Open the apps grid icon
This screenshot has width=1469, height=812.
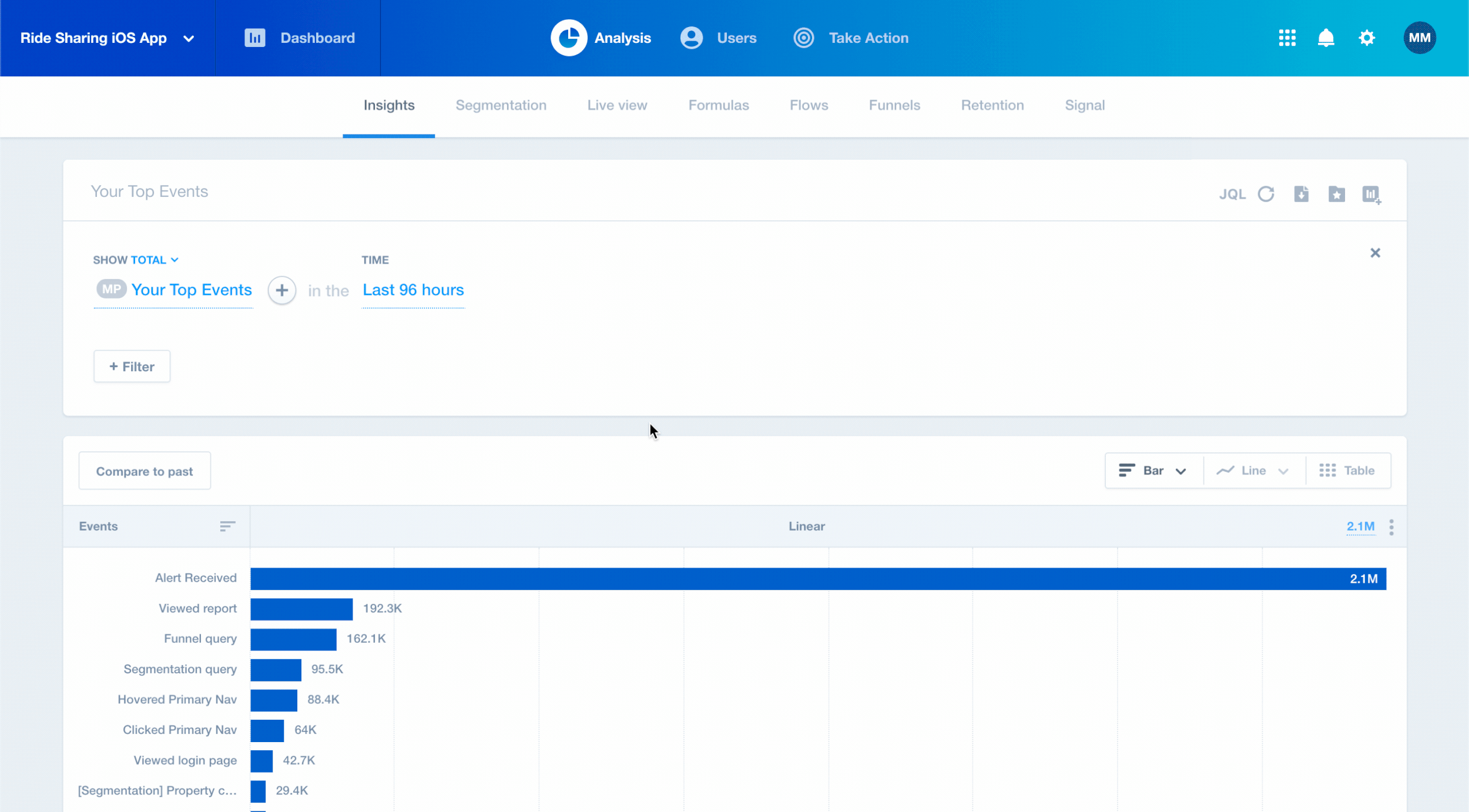pos(1287,38)
